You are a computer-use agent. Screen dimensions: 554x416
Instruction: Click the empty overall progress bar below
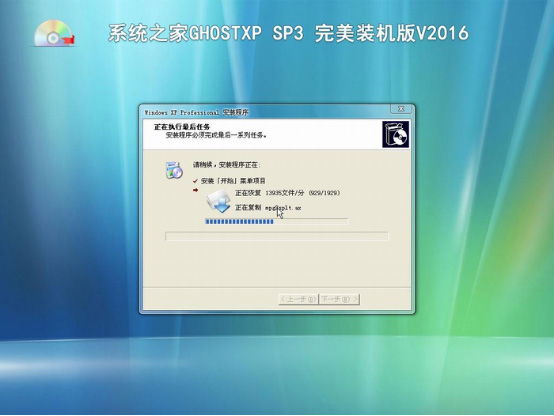[x=277, y=236]
